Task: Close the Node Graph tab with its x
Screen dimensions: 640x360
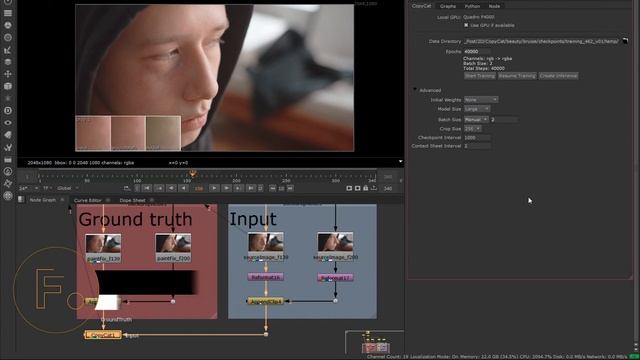Action: pyautogui.click(x=62, y=200)
